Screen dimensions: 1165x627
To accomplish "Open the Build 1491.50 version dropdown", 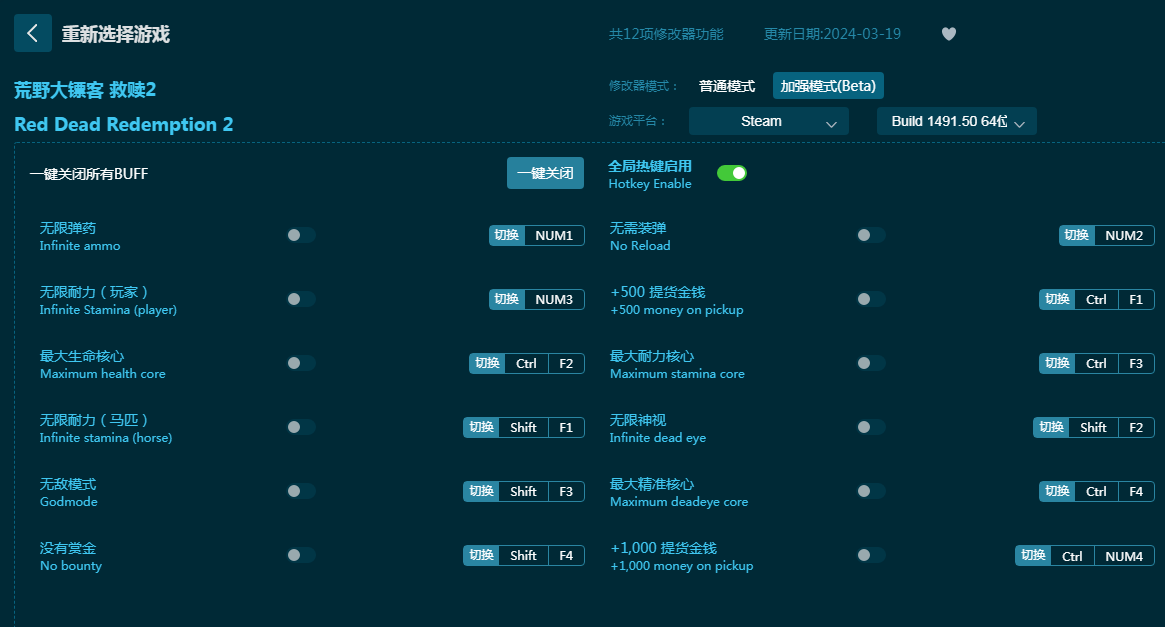I will pyautogui.click(x=957, y=121).
